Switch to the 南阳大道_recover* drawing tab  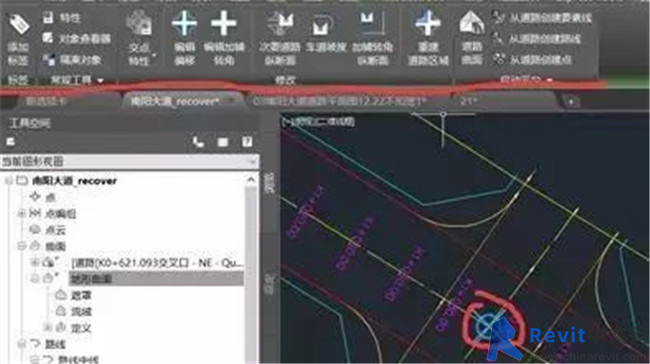(x=175, y=101)
